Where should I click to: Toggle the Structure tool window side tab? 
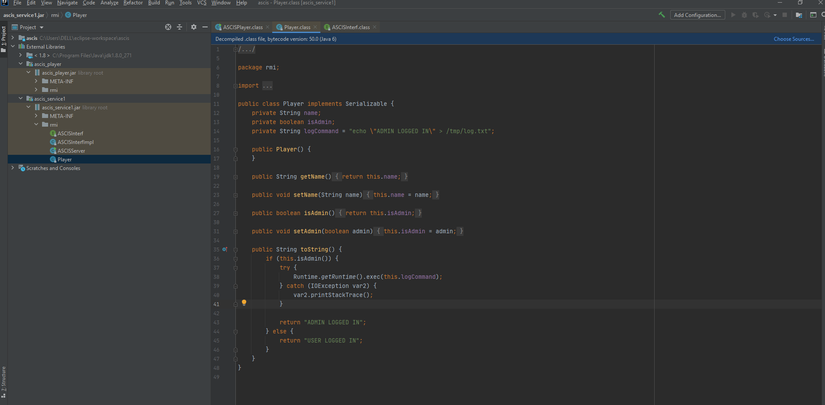point(3,380)
